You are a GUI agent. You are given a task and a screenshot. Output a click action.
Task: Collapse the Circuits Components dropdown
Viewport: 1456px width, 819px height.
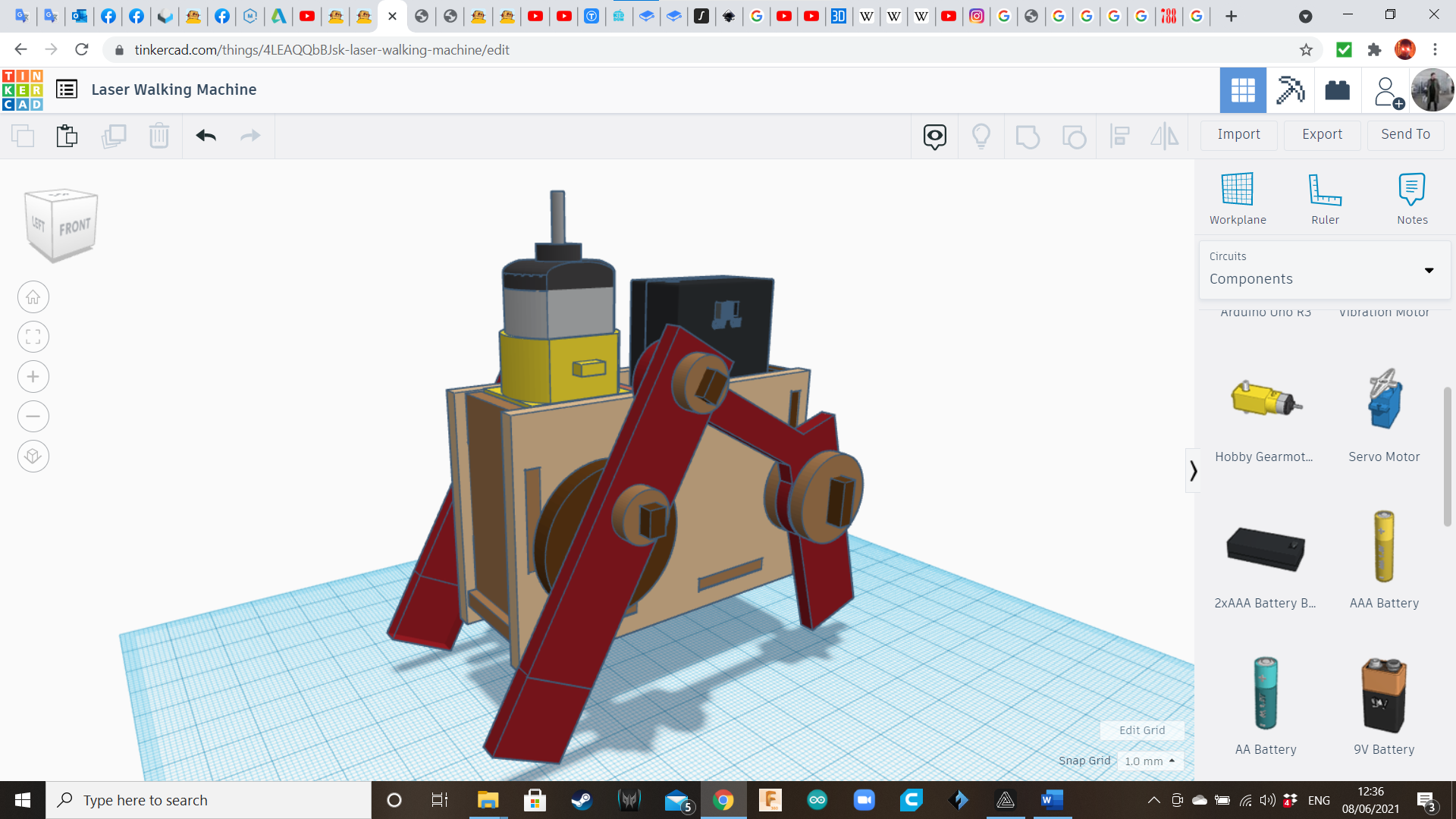point(1429,270)
